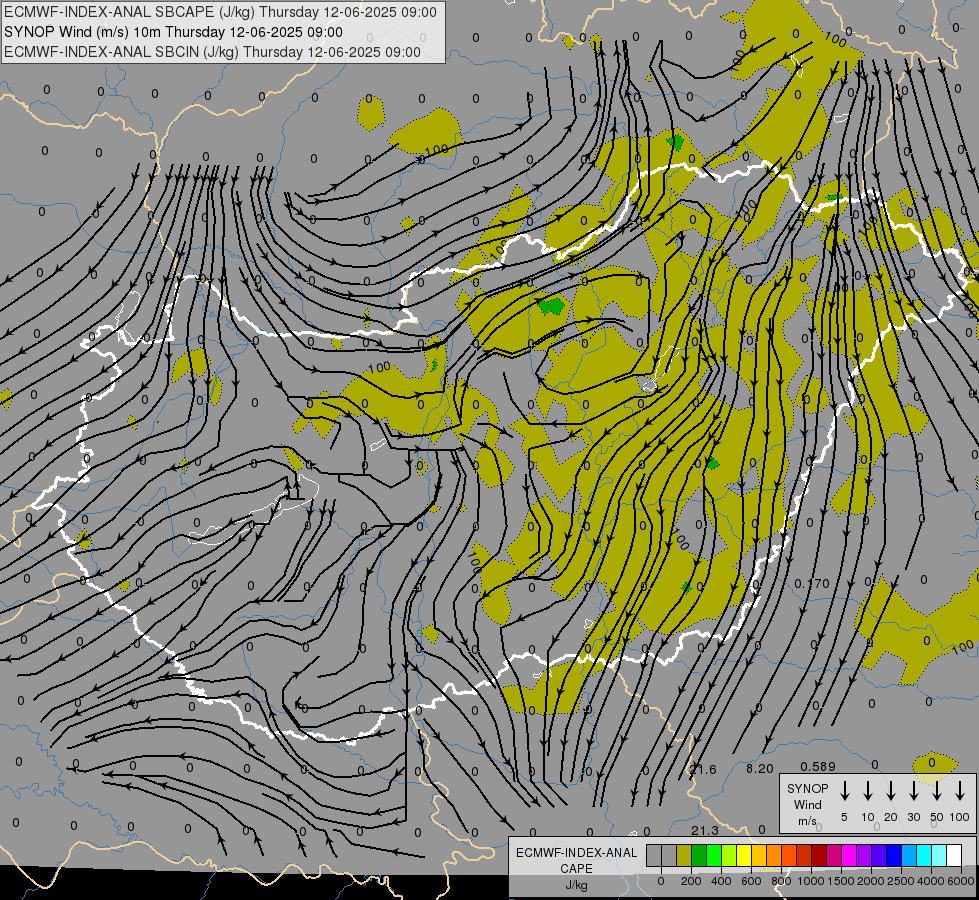Click the SBCIN title line in header
Screen dimensions: 979x900
tap(212, 52)
